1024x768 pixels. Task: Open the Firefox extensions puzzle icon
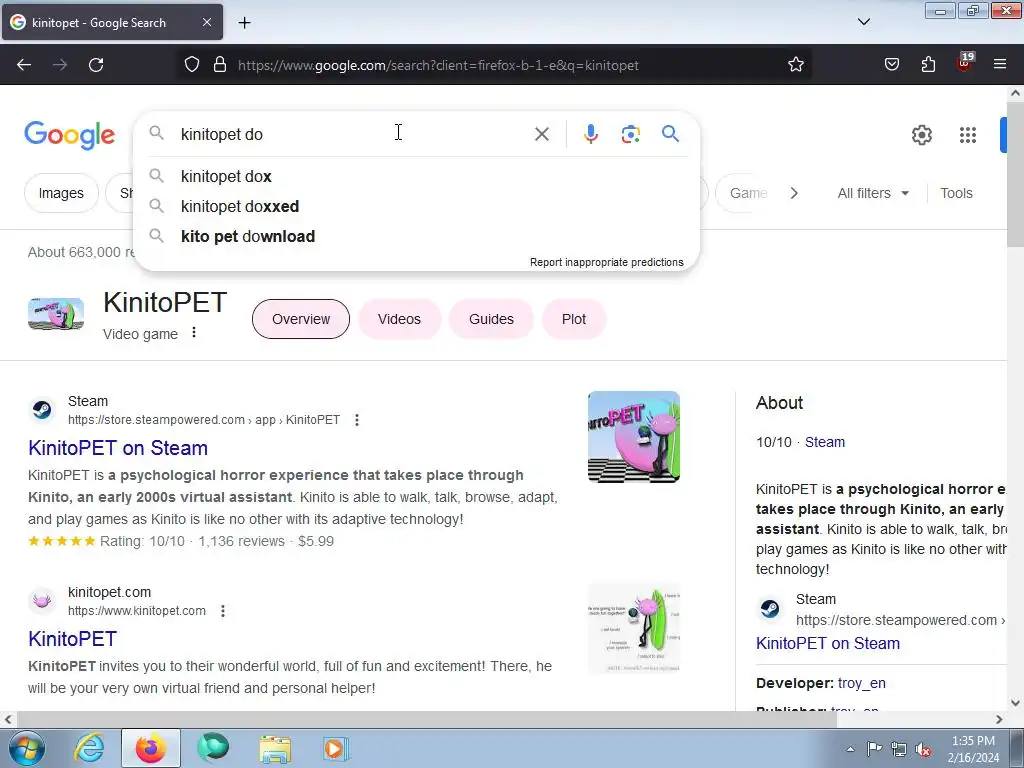click(x=928, y=65)
